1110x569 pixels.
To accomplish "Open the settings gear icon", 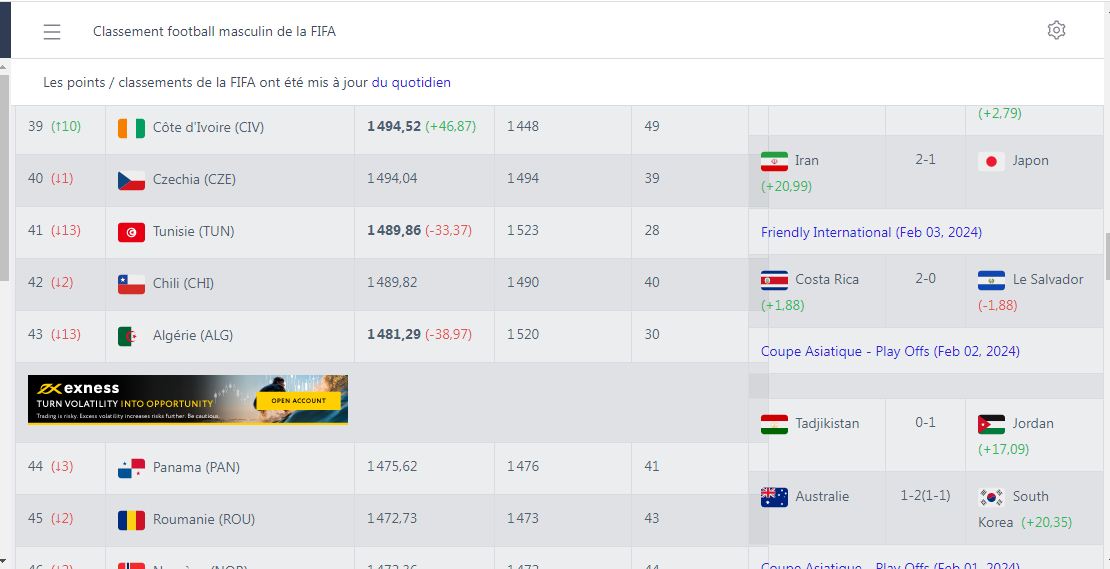I will tap(1056, 30).
